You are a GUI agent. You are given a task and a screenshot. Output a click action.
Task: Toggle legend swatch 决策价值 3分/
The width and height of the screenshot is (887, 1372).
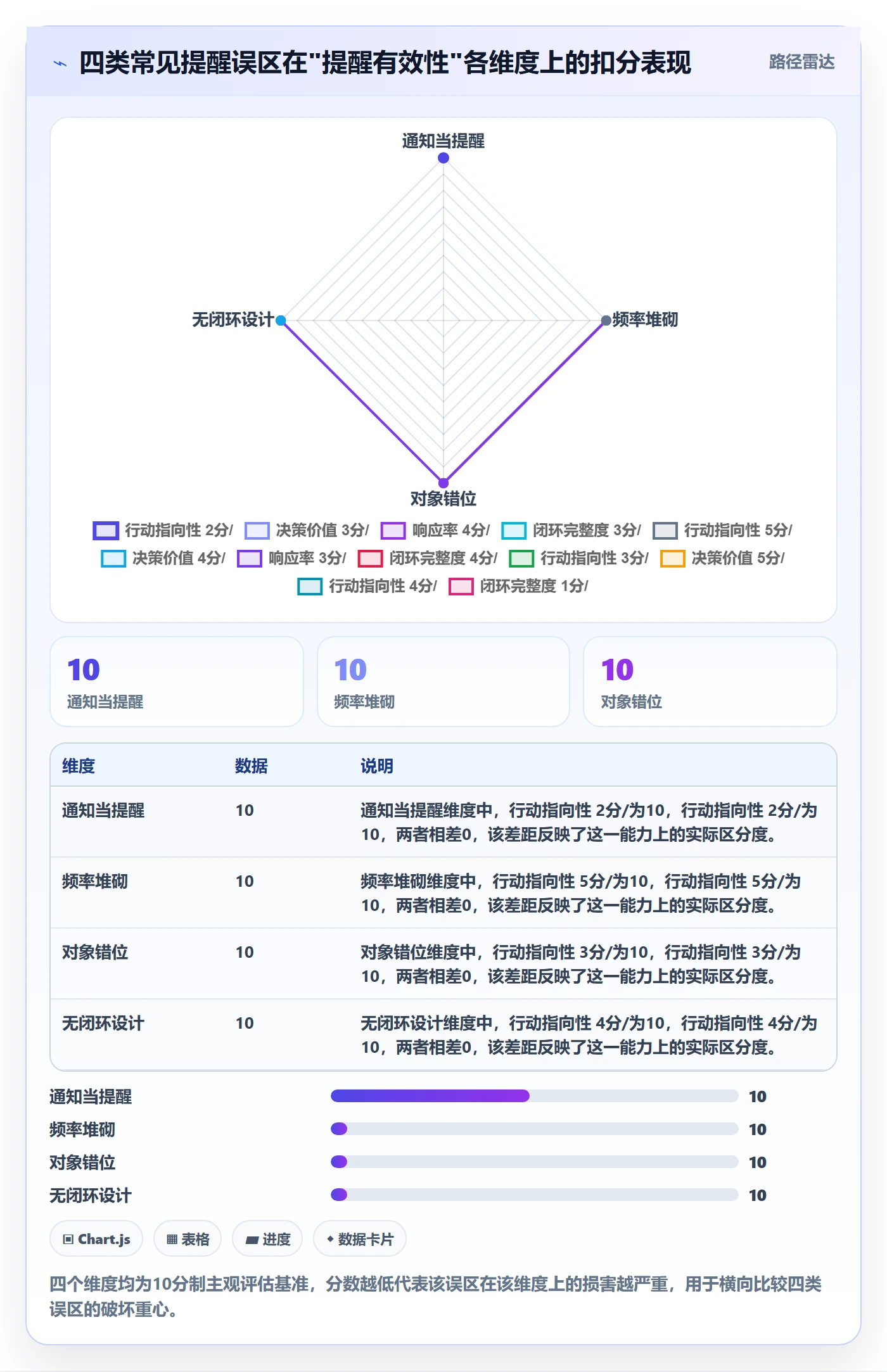point(257,530)
